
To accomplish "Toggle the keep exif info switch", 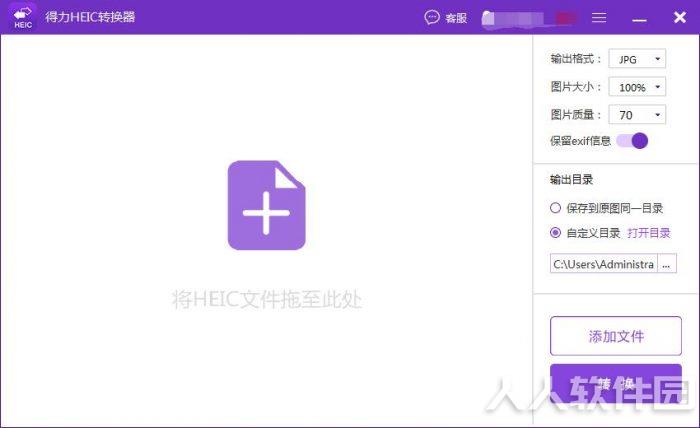I will click(632, 141).
